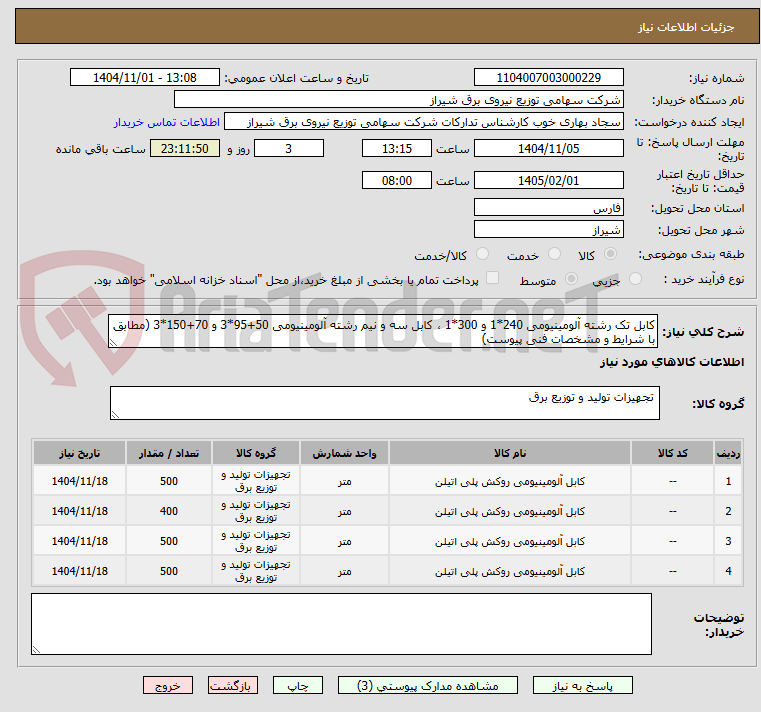
Task: Click the 'شهر محل تحویل' field showing شیراز
Action: tap(548, 230)
